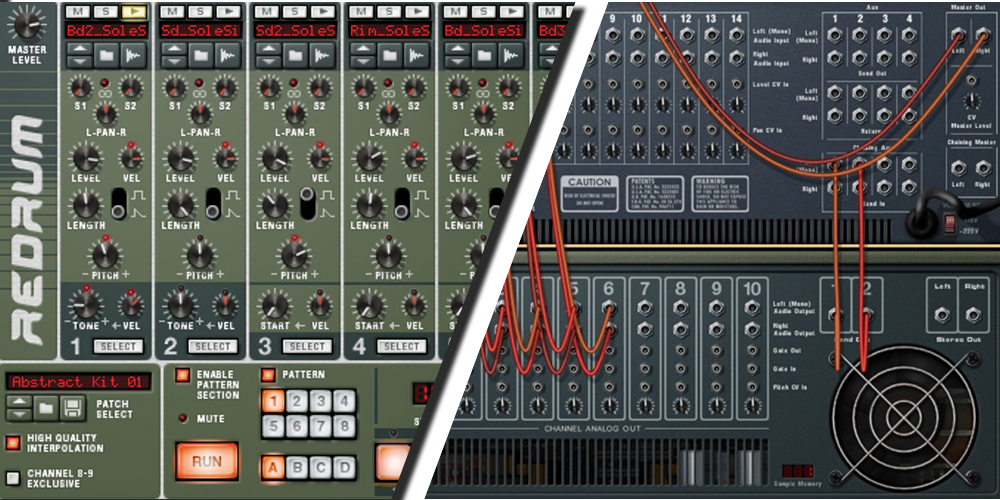Open sample browser folder for channel 1
This screenshot has height=500, width=1000.
(x=105, y=56)
